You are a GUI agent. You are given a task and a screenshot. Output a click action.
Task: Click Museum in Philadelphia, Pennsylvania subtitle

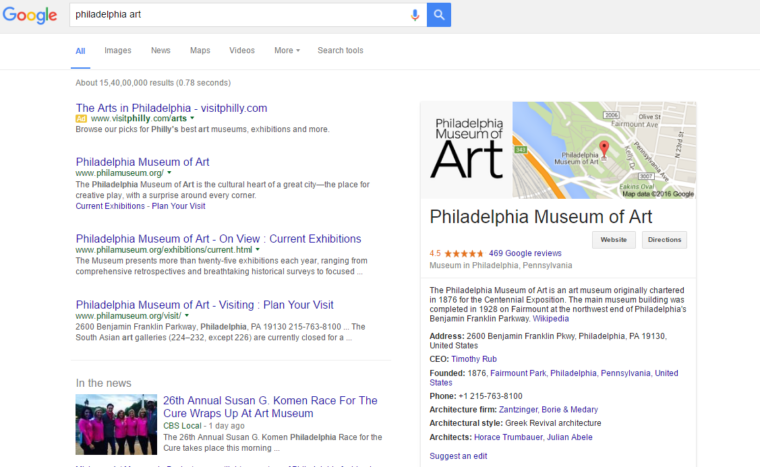pos(501,265)
